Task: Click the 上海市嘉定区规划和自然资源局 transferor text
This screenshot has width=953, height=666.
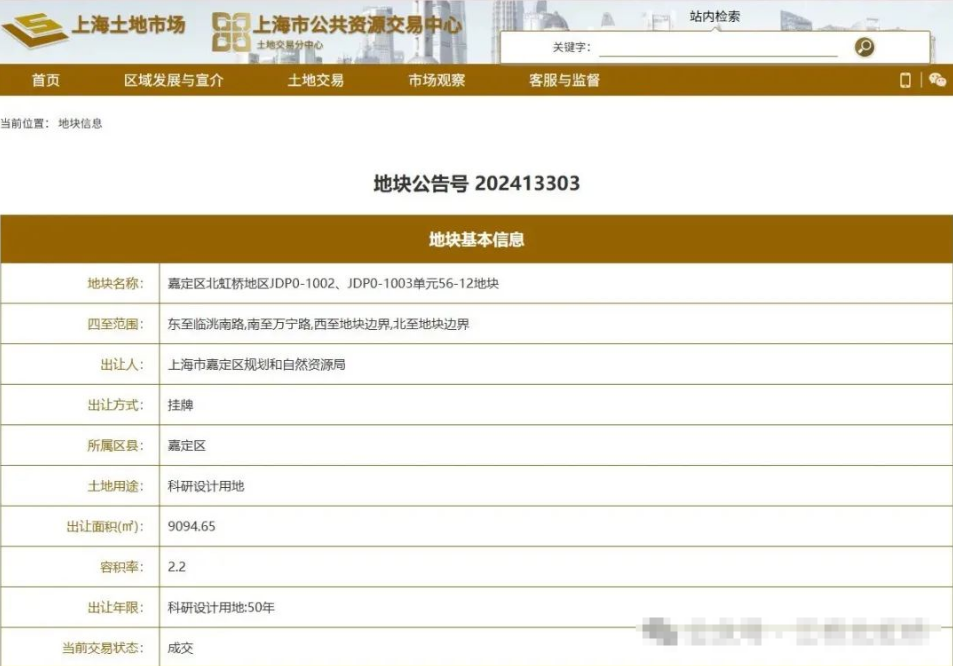Action: 256,365
